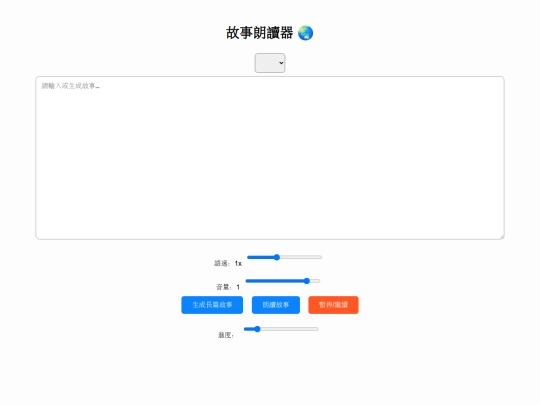Screen dimensions: 540x405
Task: Click the 音量 volume slider
Action: pos(283,281)
